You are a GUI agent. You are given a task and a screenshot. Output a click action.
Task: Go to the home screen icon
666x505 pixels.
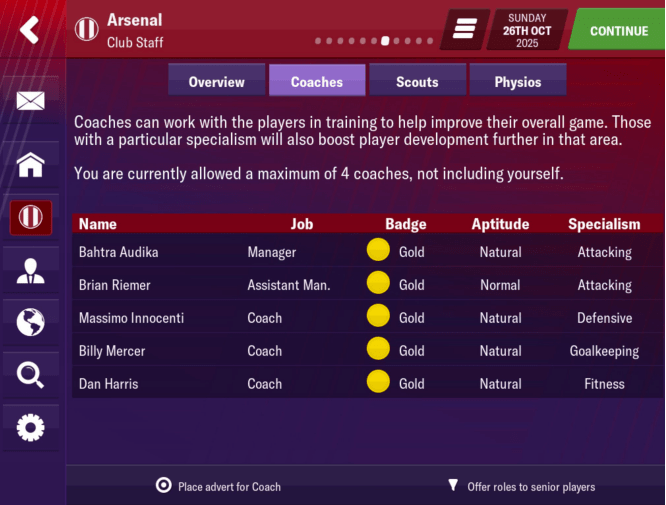click(31, 164)
